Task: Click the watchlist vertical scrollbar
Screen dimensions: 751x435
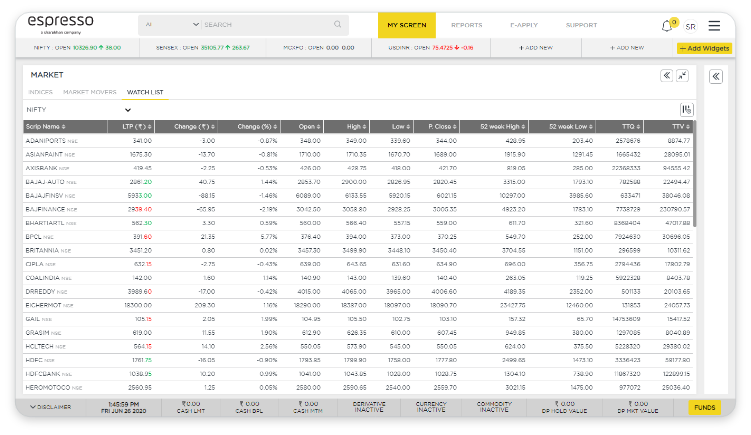Action: point(694,175)
